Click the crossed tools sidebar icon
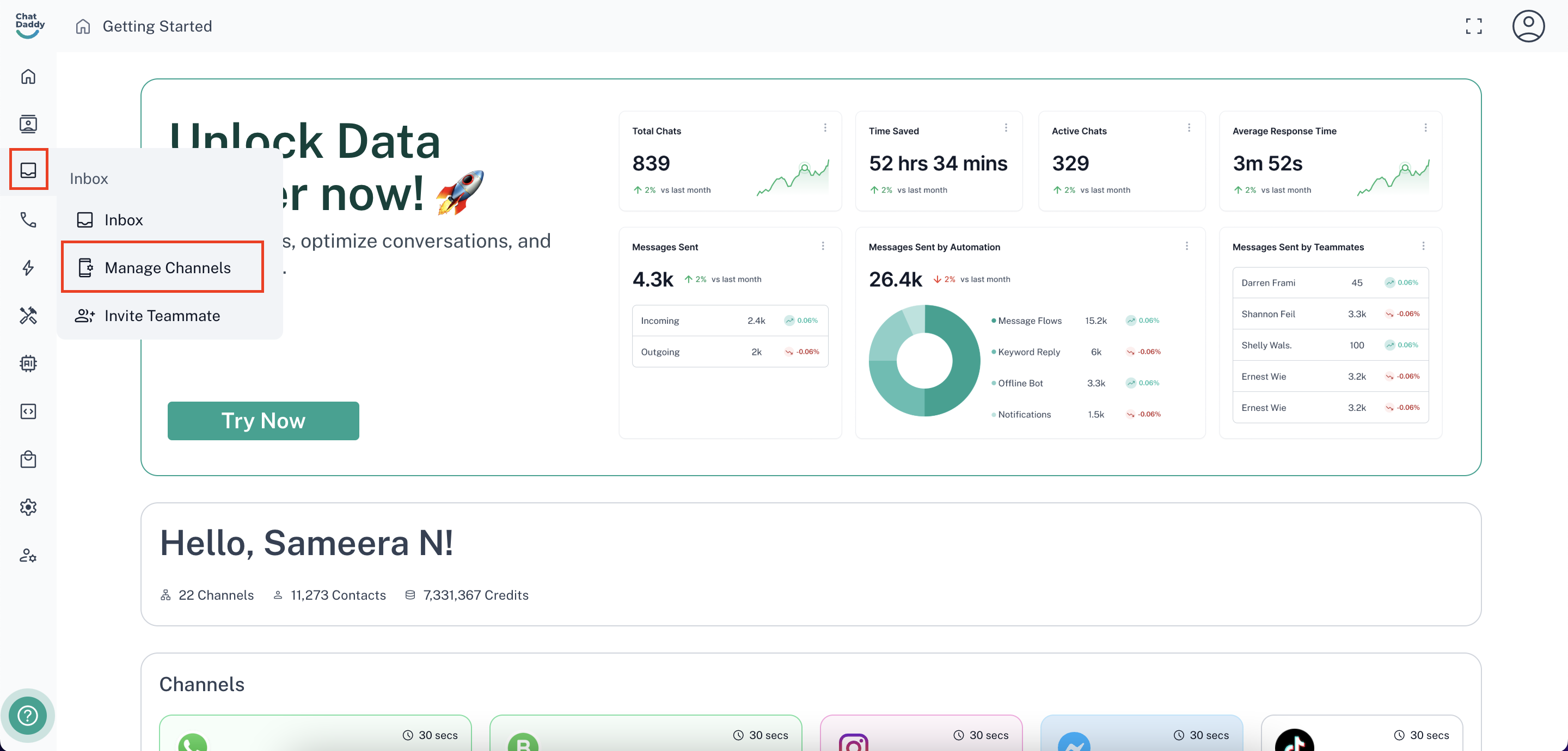This screenshot has width=1568, height=751. pyautogui.click(x=28, y=315)
